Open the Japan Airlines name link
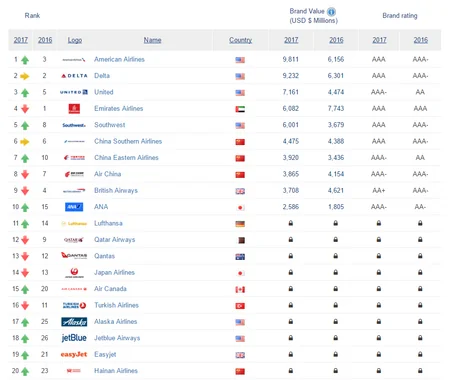 114,272
